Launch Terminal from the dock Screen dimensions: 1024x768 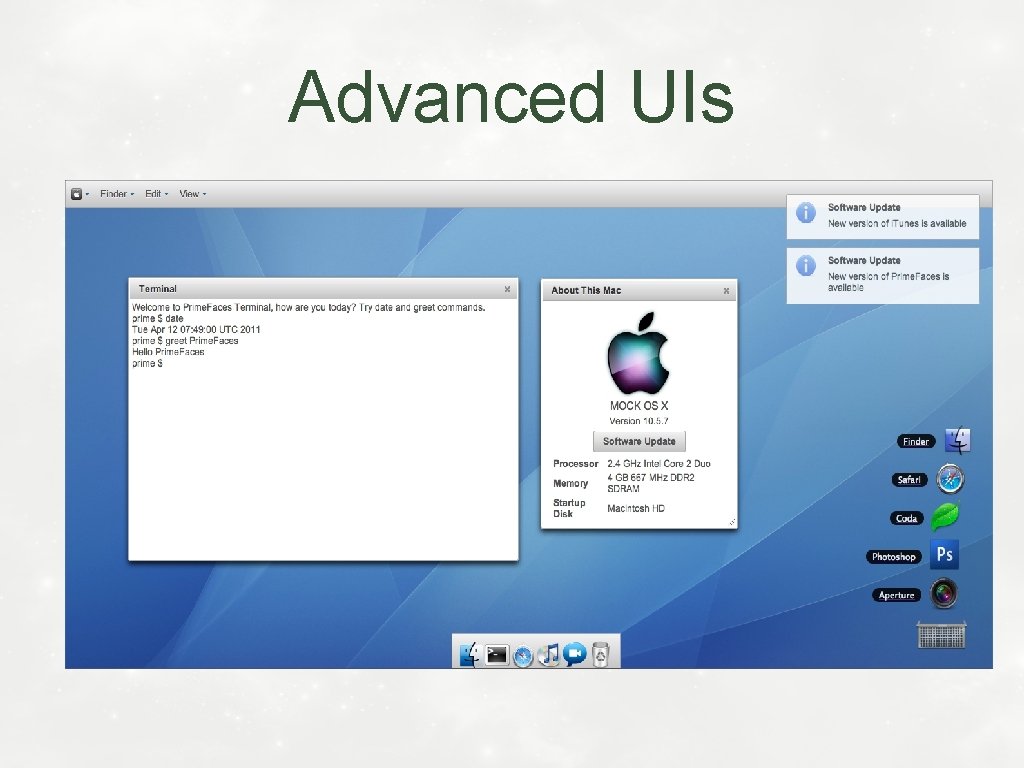tap(496, 654)
